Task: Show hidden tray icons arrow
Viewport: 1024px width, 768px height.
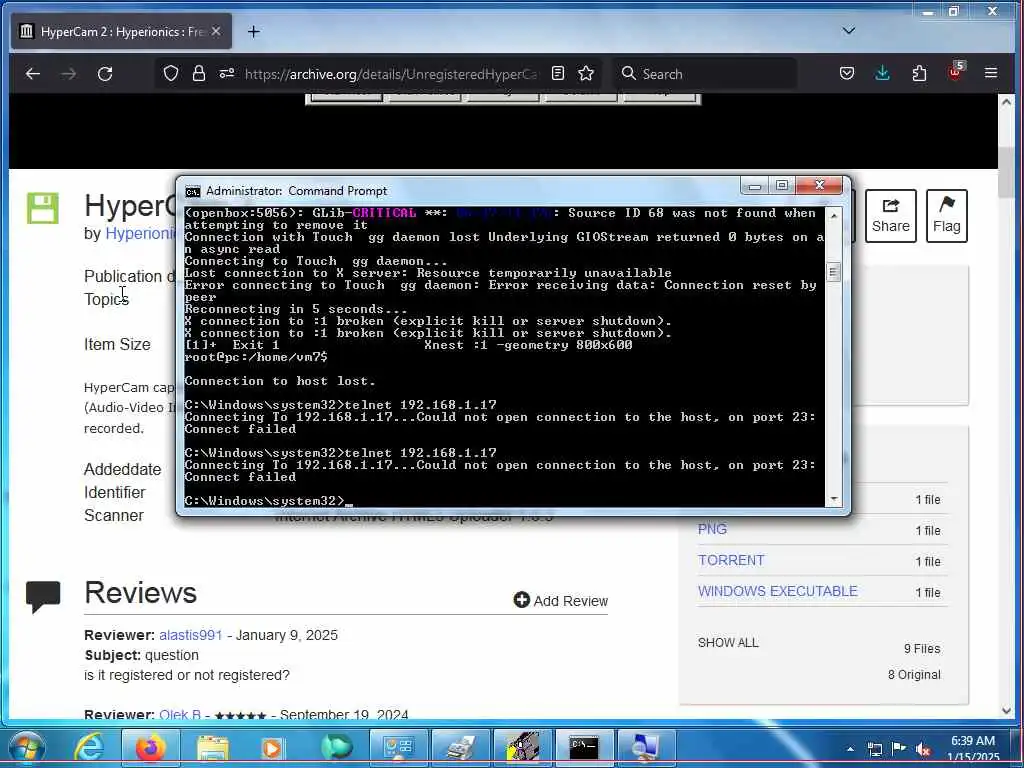Action: [x=851, y=749]
